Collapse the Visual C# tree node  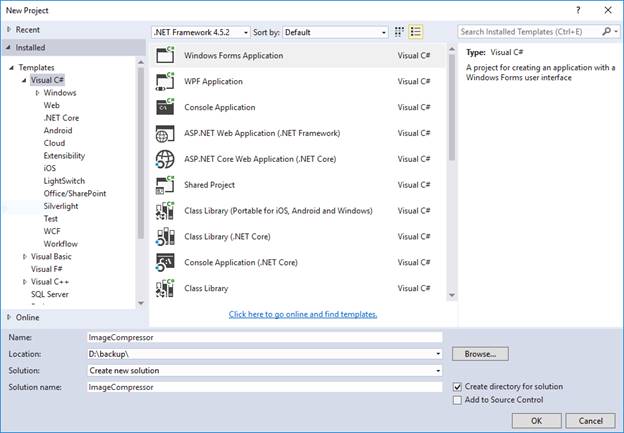pyautogui.click(x=24, y=80)
